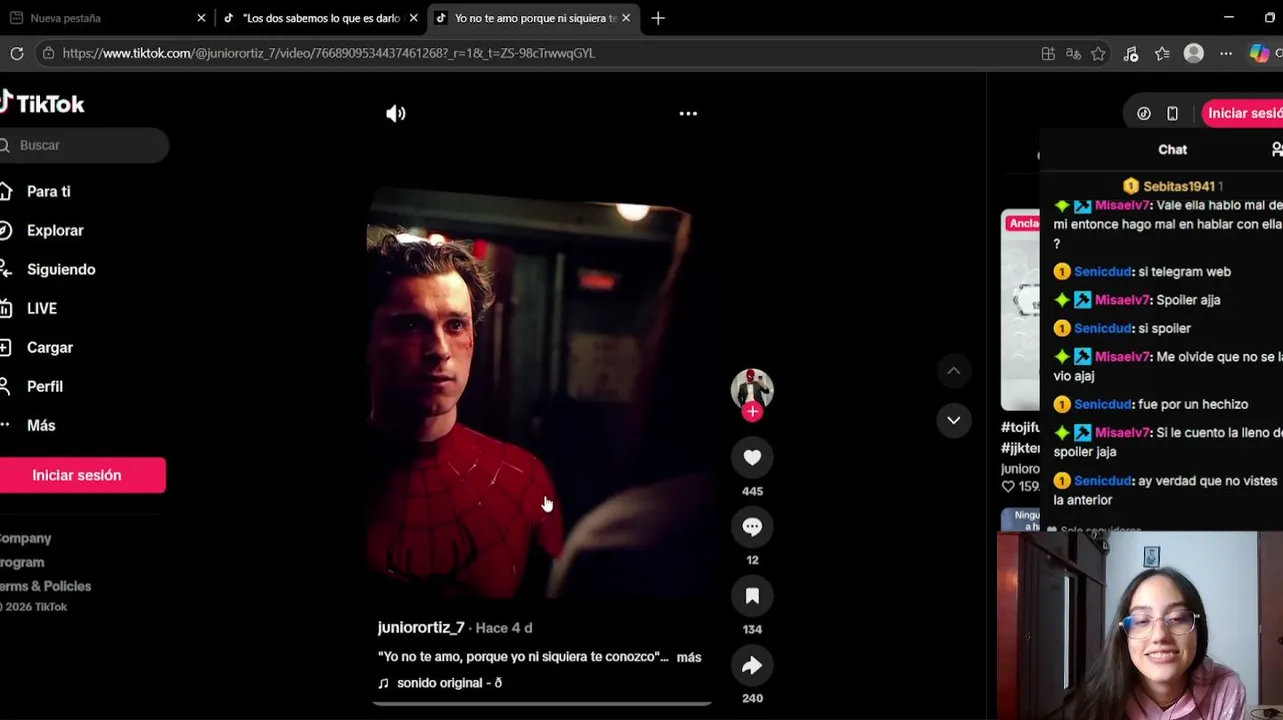The height and width of the screenshot is (720, 1283).
Task: Click the Spider-Man video player
Action: click(540, 393)
